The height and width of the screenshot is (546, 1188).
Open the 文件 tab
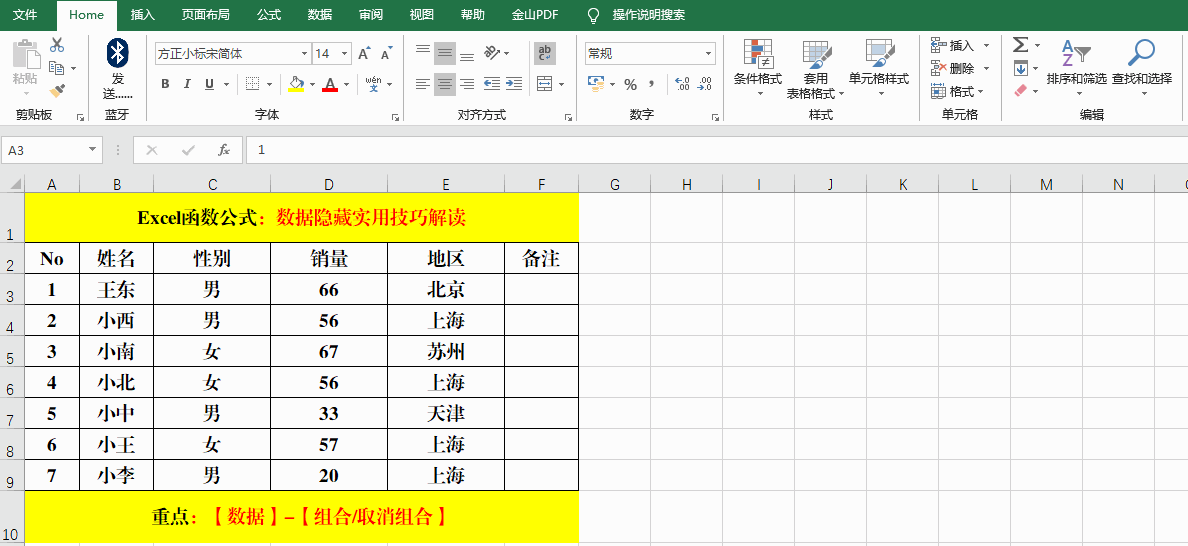tap(26, 15)
